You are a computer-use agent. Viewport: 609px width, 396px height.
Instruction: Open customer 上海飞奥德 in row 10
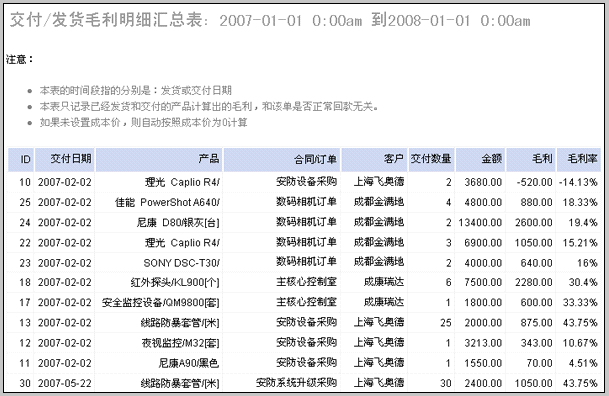click(x=379, y=181)
